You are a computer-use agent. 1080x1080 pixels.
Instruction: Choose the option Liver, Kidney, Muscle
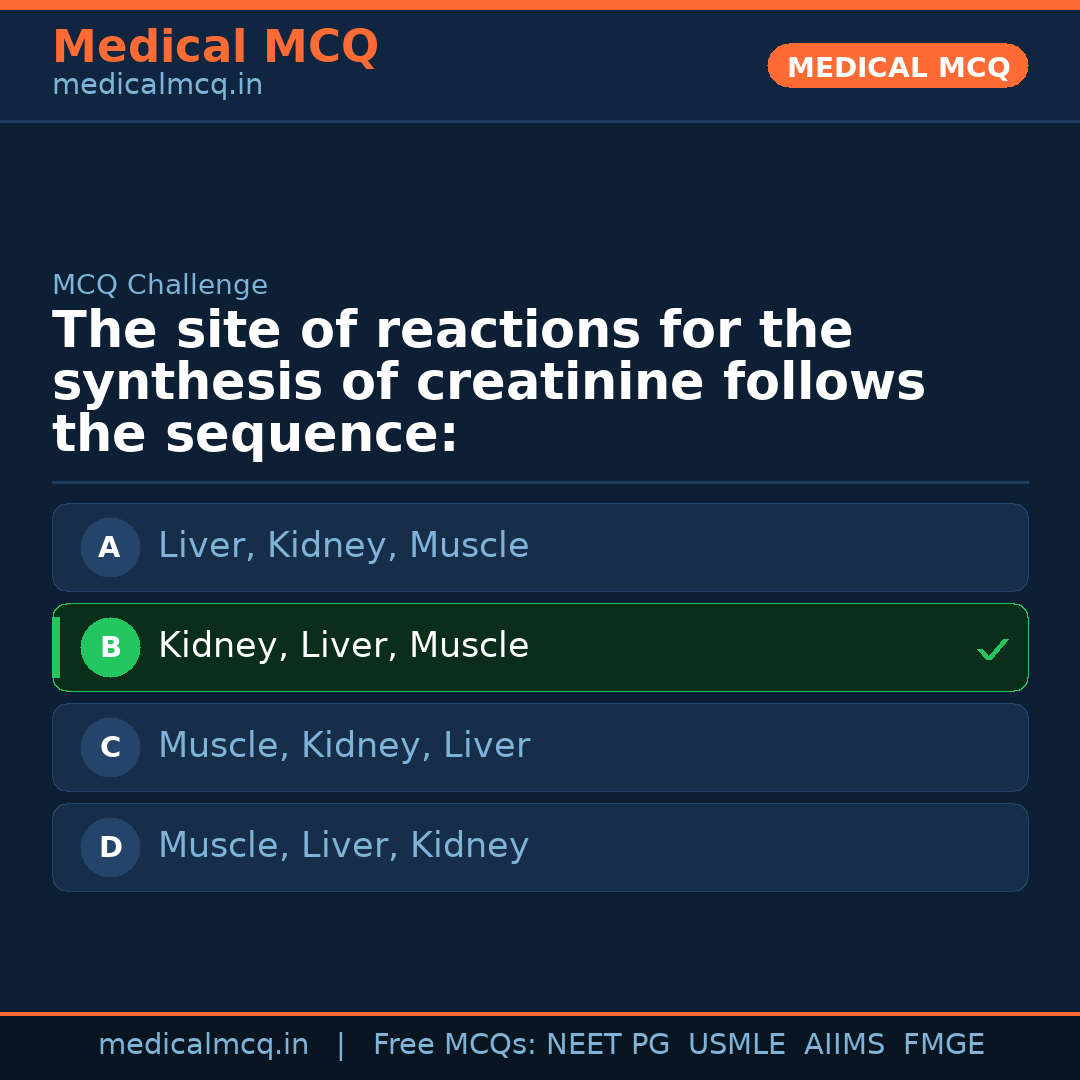point(343,546)
